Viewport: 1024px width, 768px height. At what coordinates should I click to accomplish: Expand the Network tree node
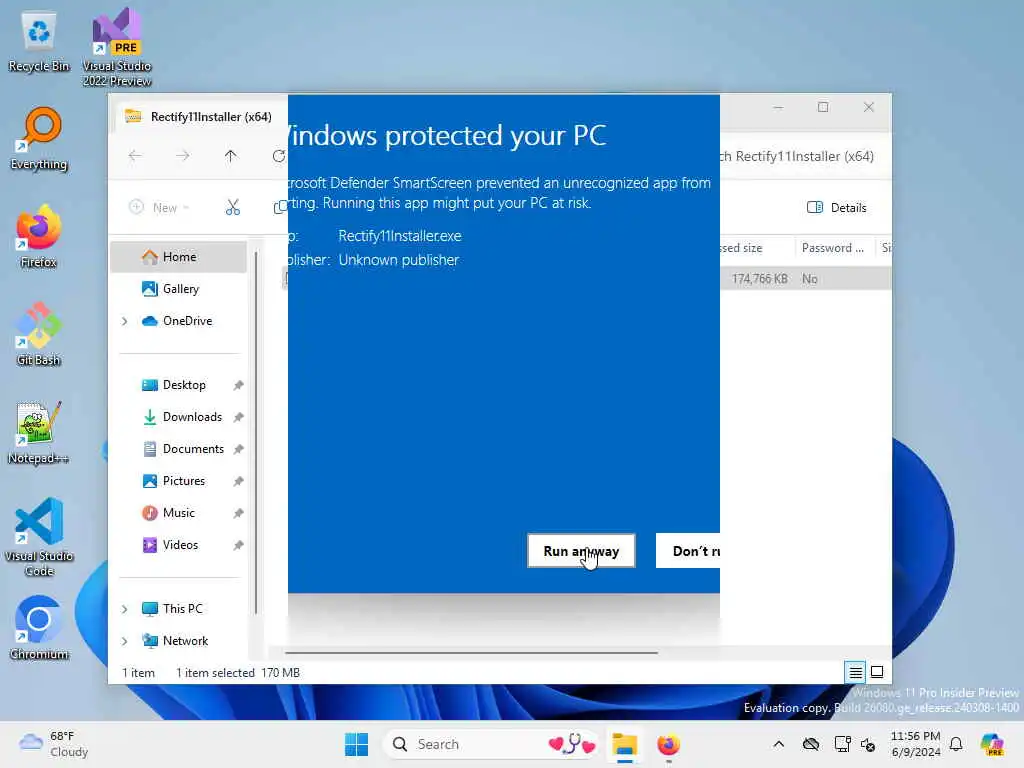[x=125, y=641]
